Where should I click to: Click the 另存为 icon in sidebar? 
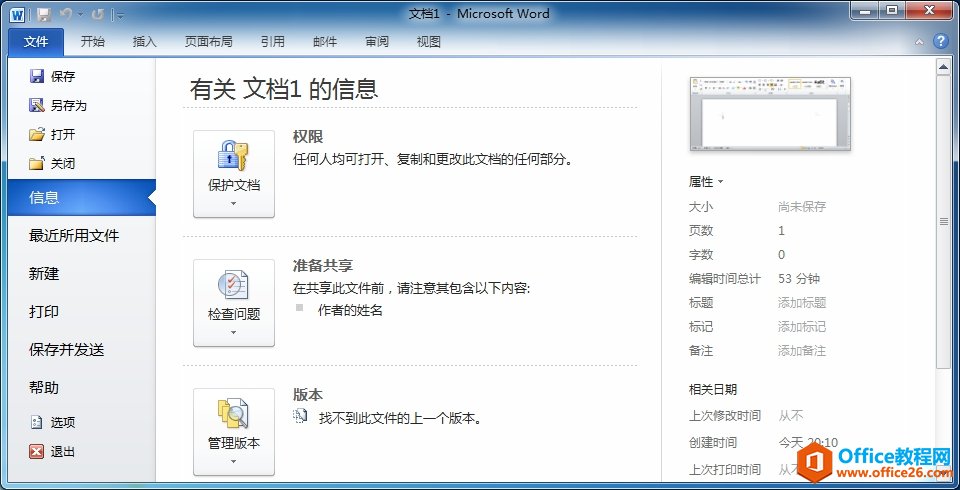pyautogui.click(x=37, y=105)
